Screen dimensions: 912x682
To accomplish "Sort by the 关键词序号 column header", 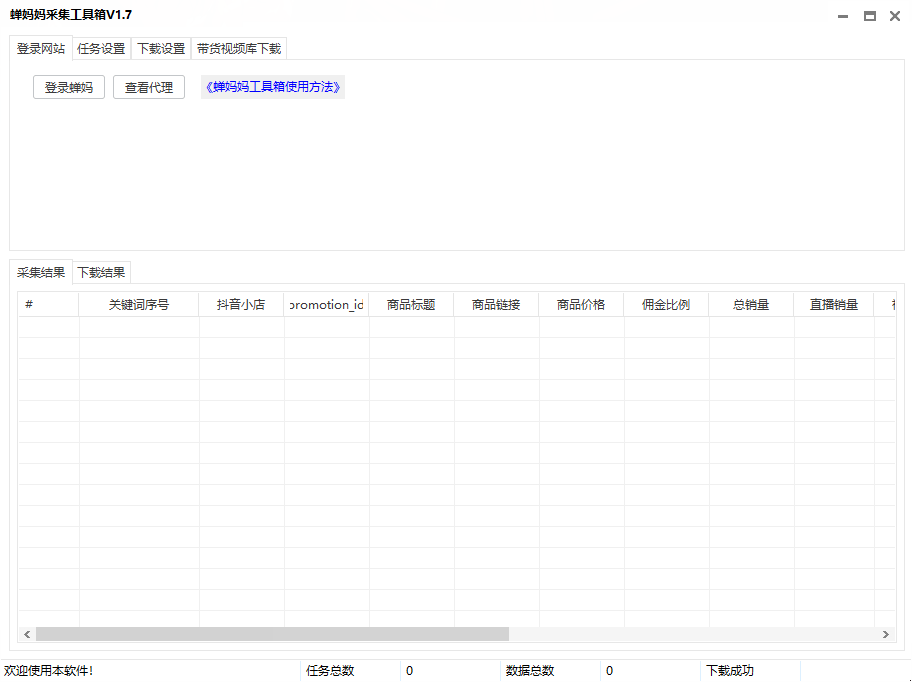I will coord(139,305).
